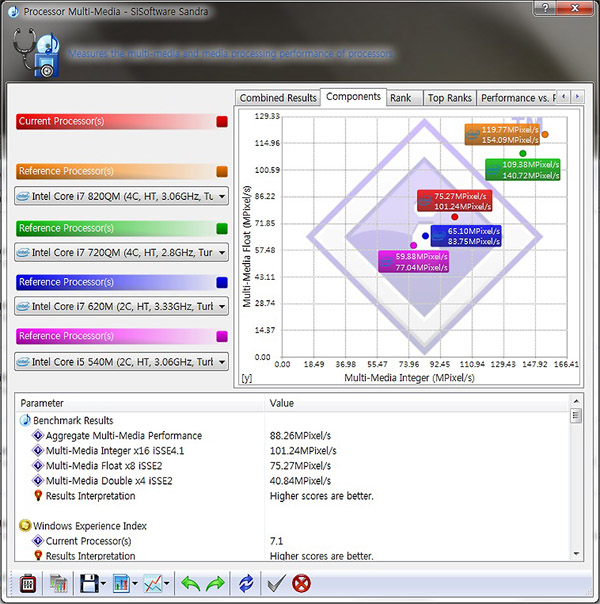Image resolution: width=600 pixels, height=604 pixels.
Task: Click the results list scrollbar up arrow
Action: [576, 401]
